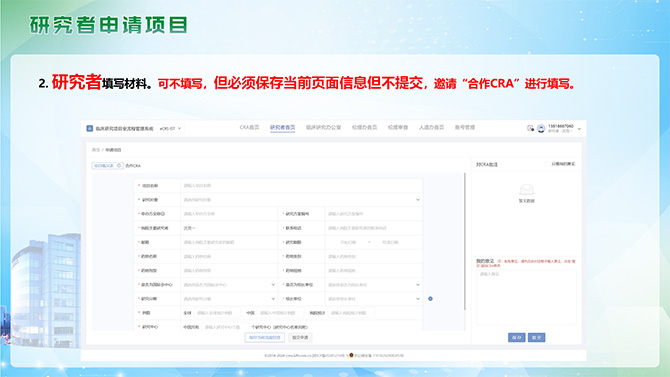This screenshot has height=377, width=670.
Task: Open the 是否为国际多中心 dropdown
Action: pos(229,285)
